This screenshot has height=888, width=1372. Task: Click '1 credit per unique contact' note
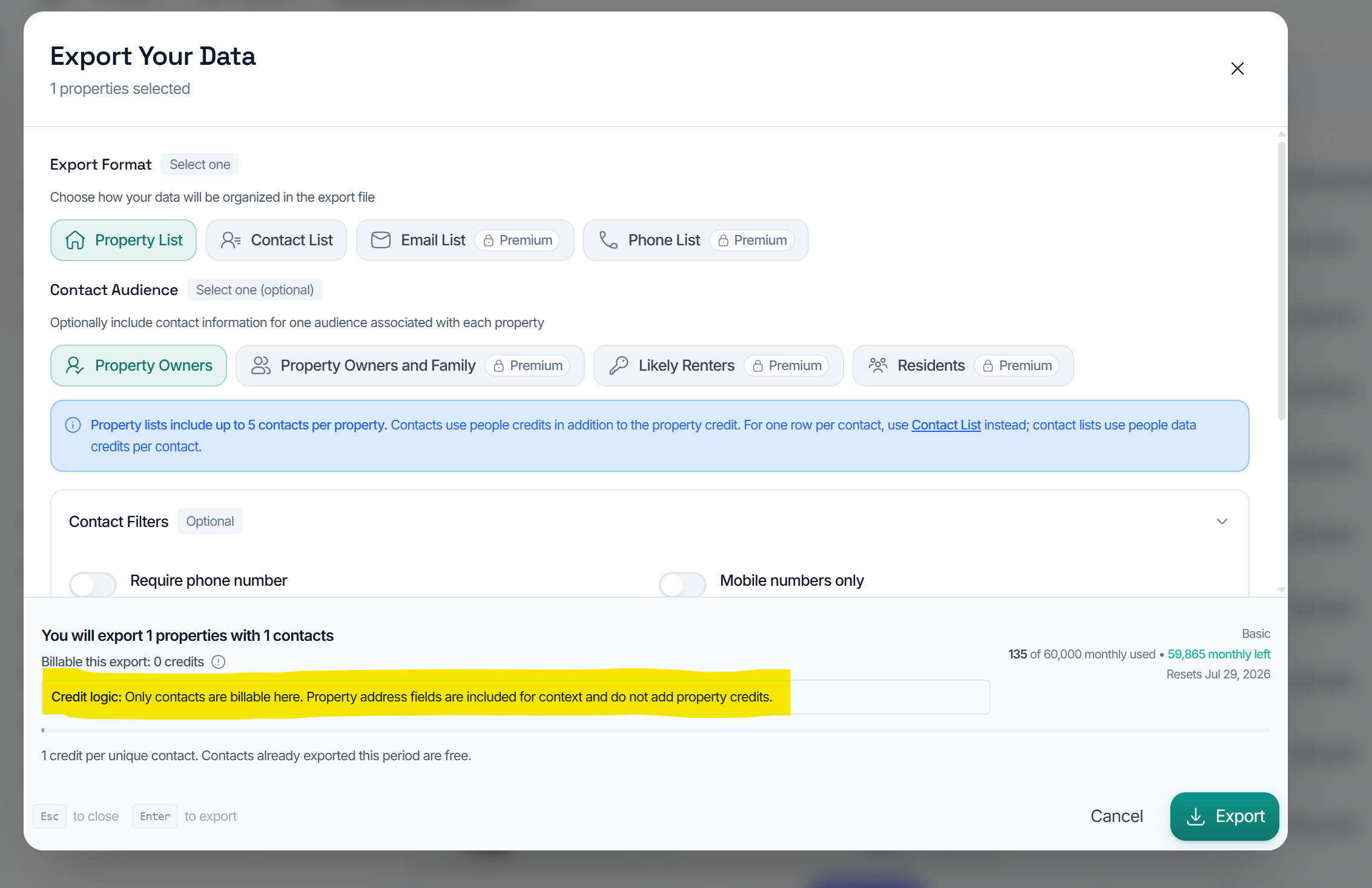[256, 755]
